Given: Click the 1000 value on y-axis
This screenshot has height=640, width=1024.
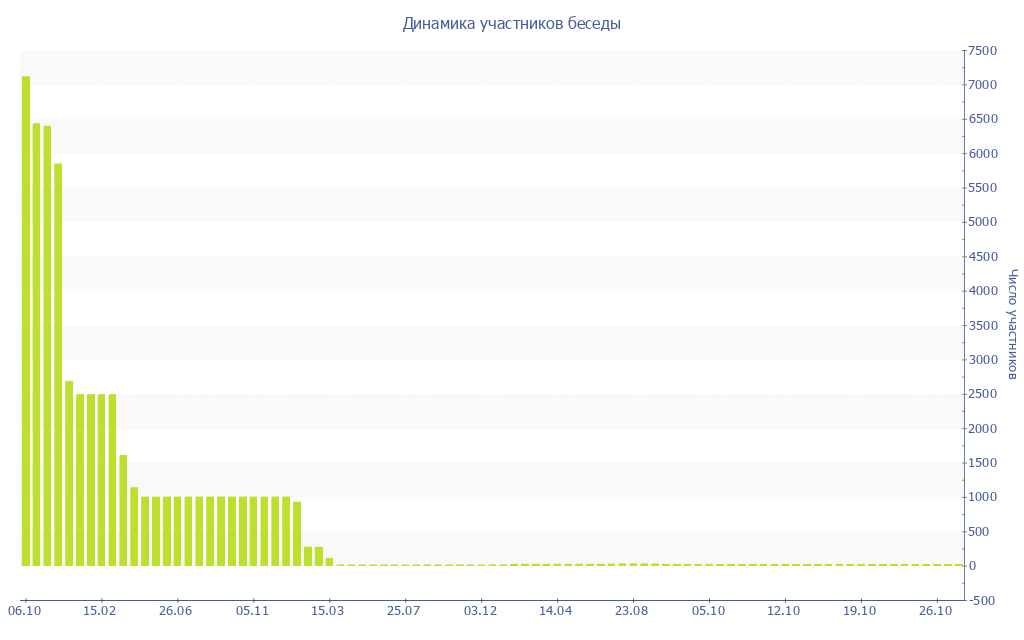Looking at the screenshot, I should 982,497.
